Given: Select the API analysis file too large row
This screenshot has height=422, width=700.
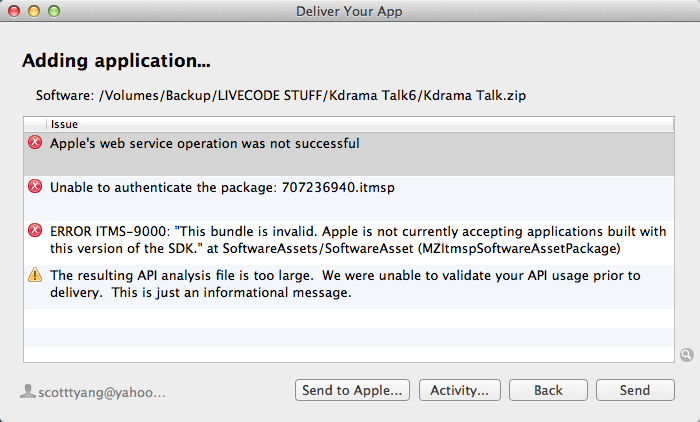Looking at the screenshot, I should click(350, 285).
